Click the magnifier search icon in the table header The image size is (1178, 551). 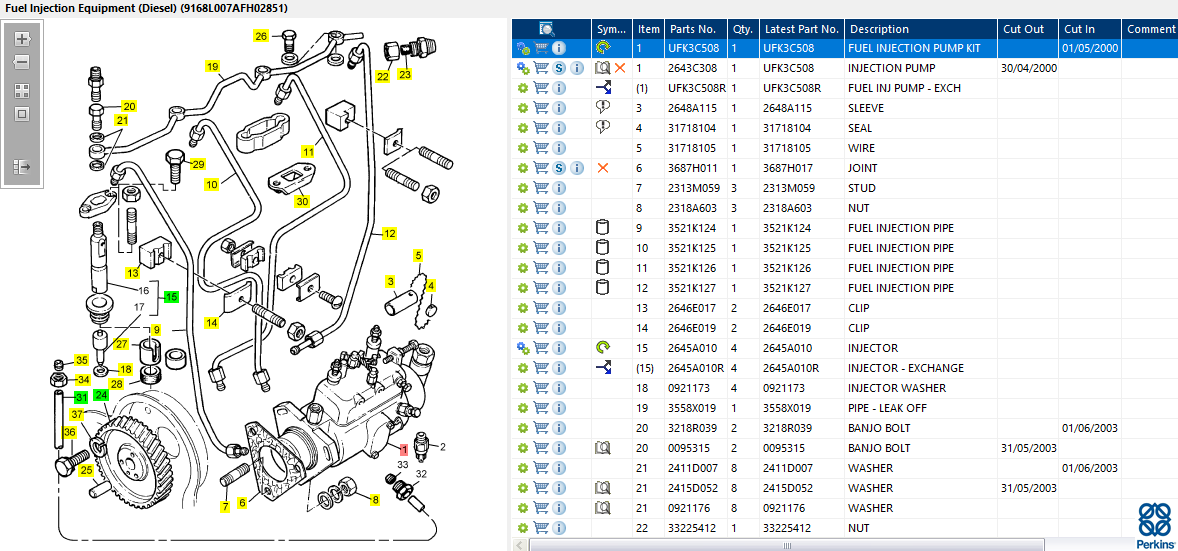click(547, 29)
